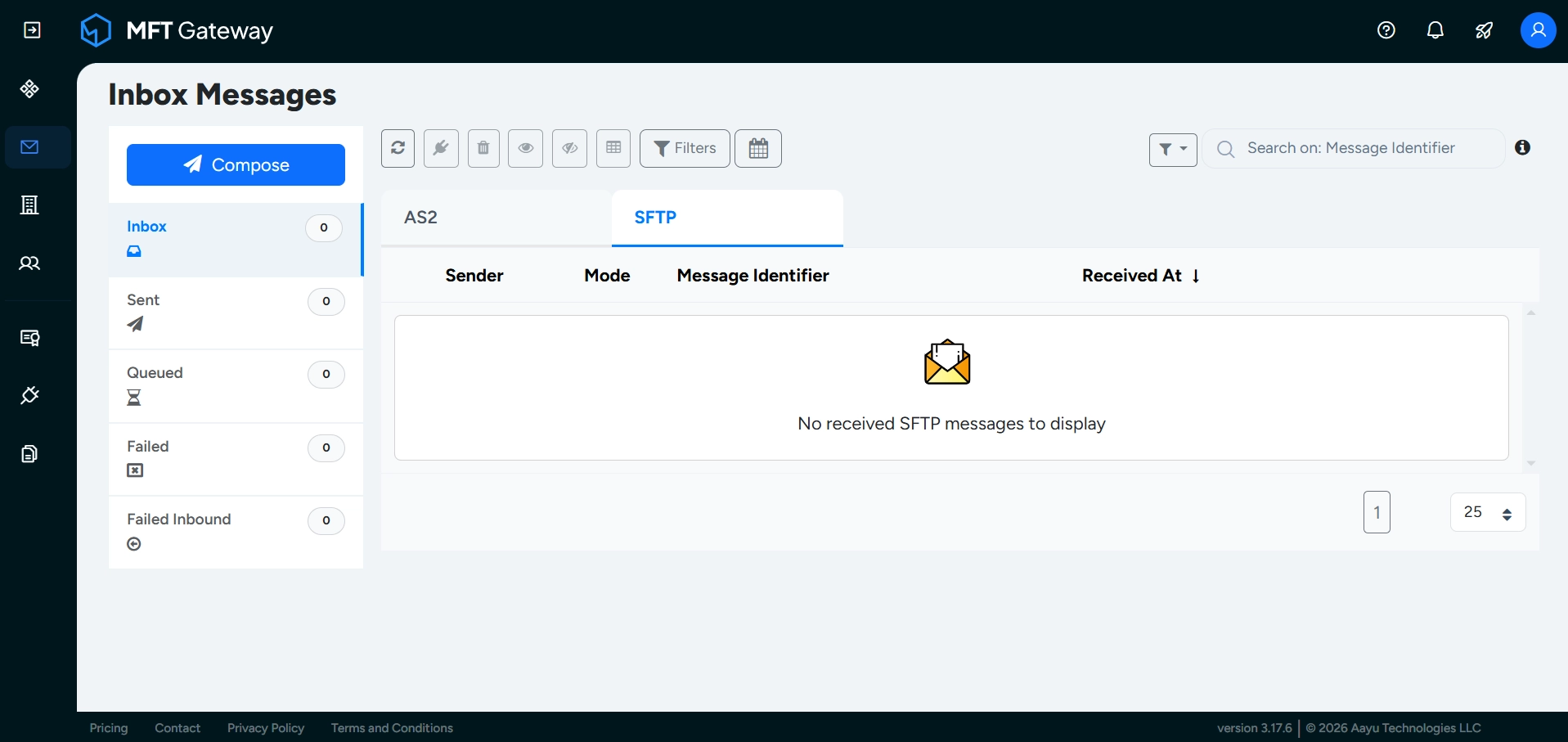Select the Inbox folder
This screenshot has height=742, width=1568.
(236, 240)
